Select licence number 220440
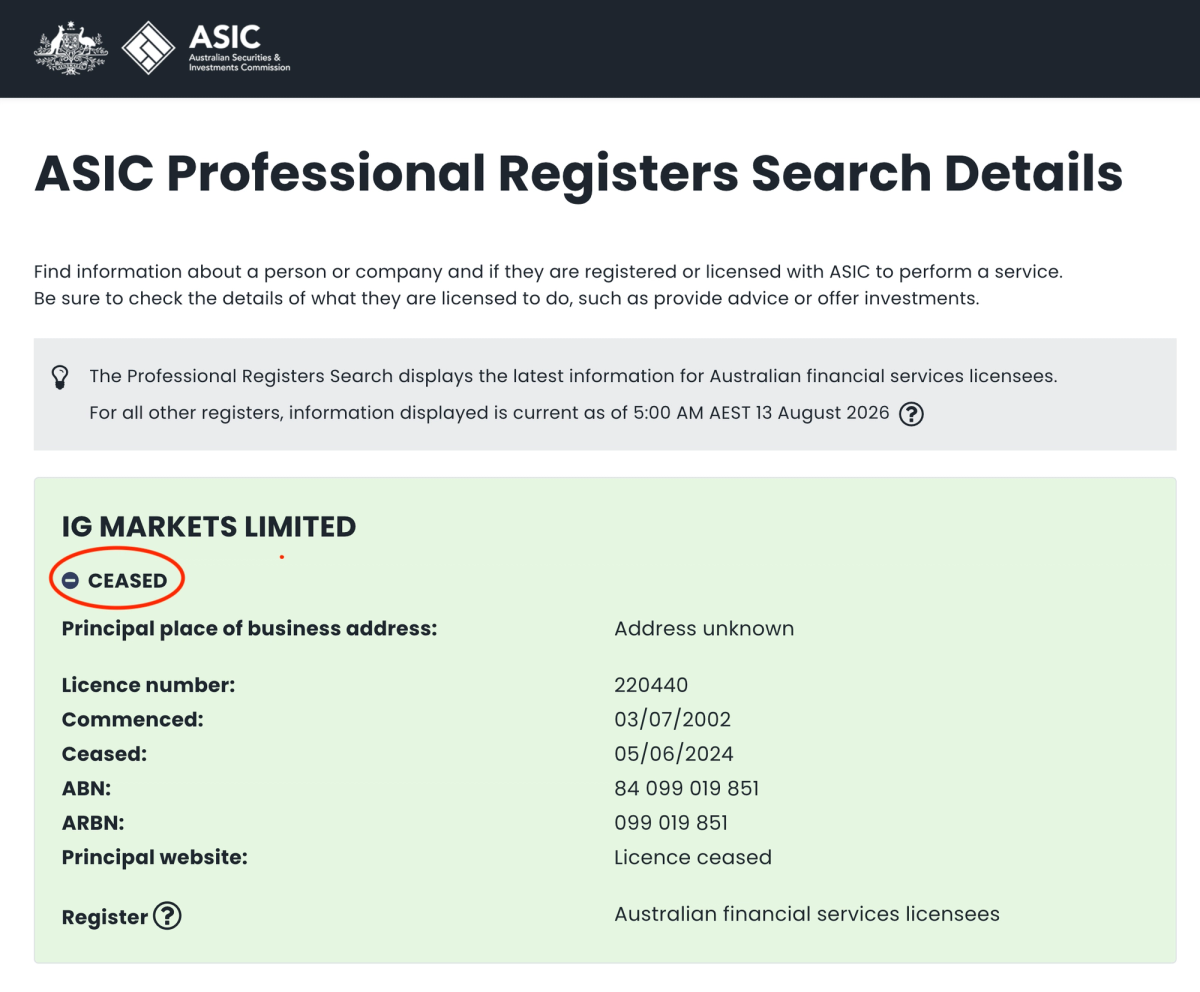 [651, 685]
